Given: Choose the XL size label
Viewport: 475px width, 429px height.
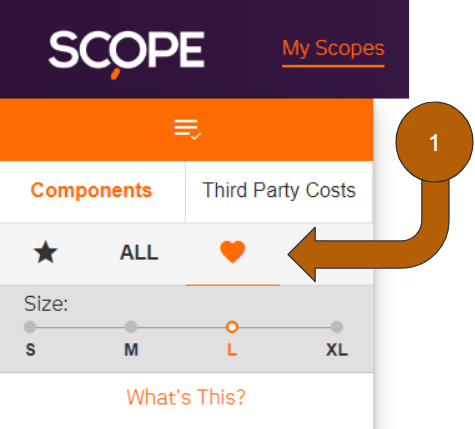Looking at the screenshot, I should [x=337, y=350].
